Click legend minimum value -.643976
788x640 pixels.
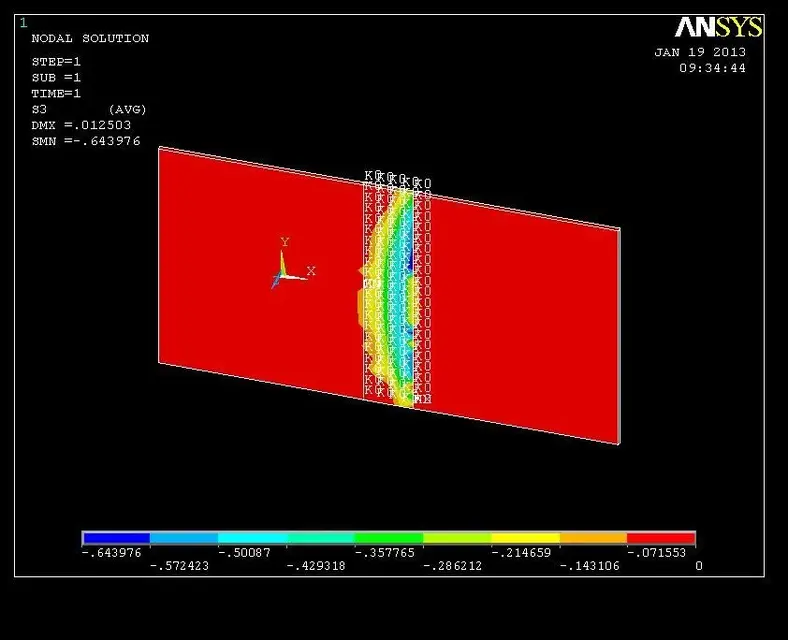[112, 553]
